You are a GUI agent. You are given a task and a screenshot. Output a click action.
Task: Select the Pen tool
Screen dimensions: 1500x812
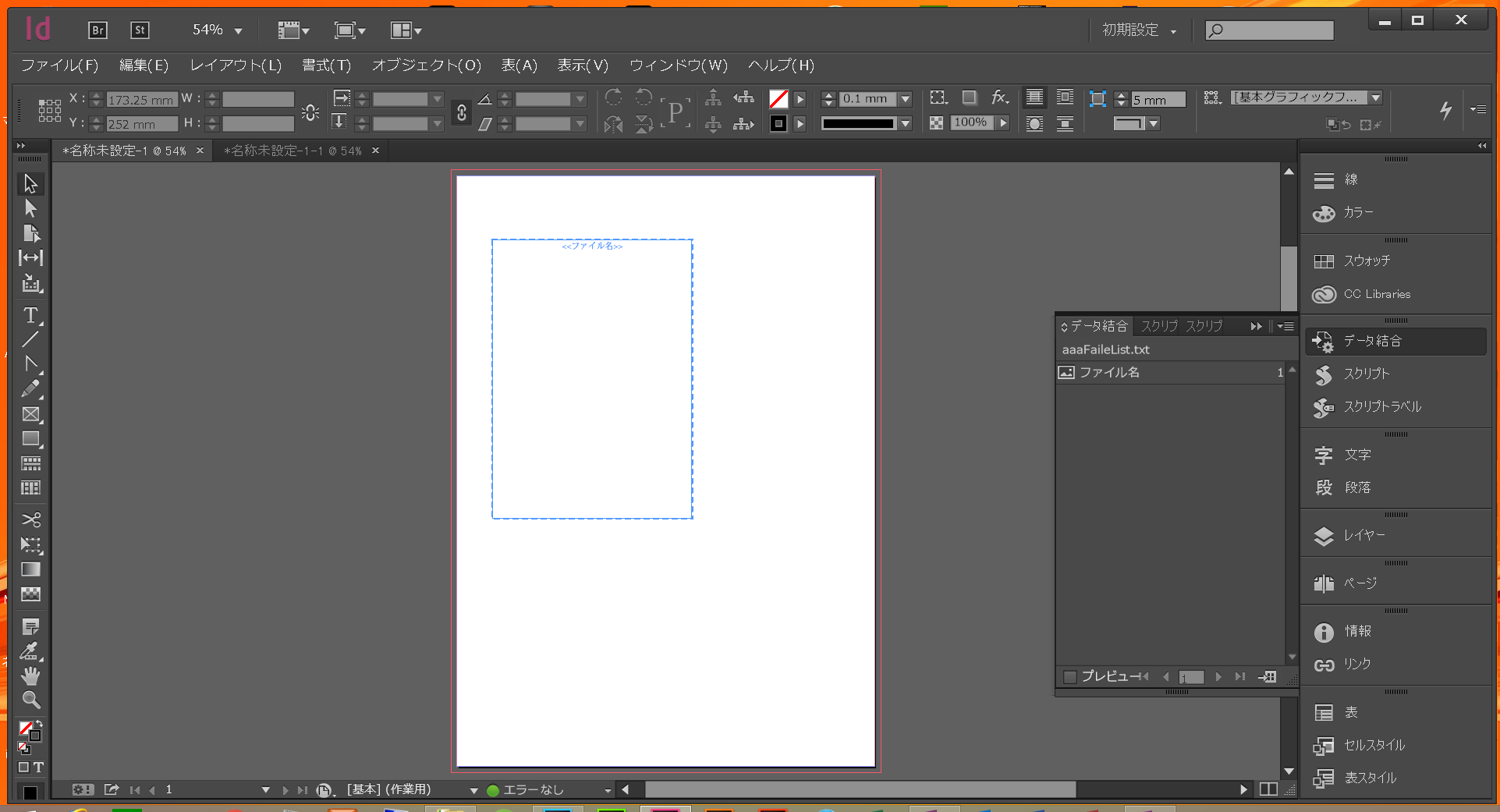pos(30,363)
